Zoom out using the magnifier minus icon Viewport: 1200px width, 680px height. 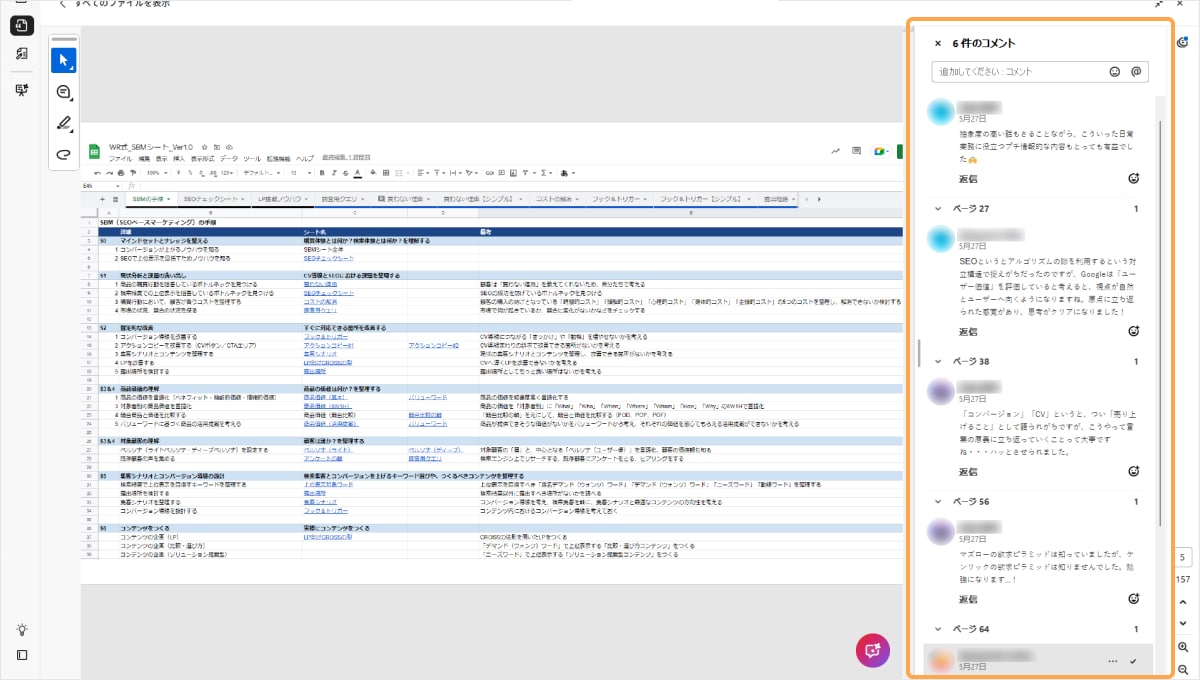pyautogui.click(x=1183, y=669)
